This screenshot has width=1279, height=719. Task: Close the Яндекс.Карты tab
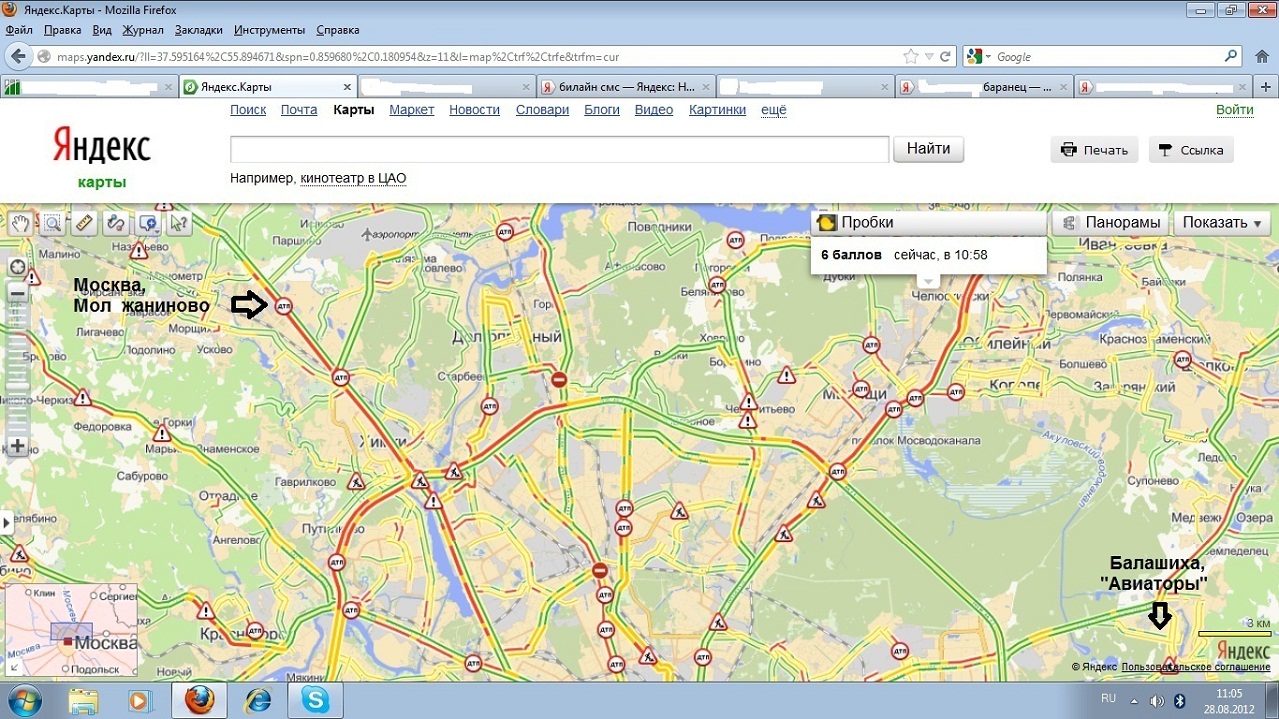click(347, 87)
